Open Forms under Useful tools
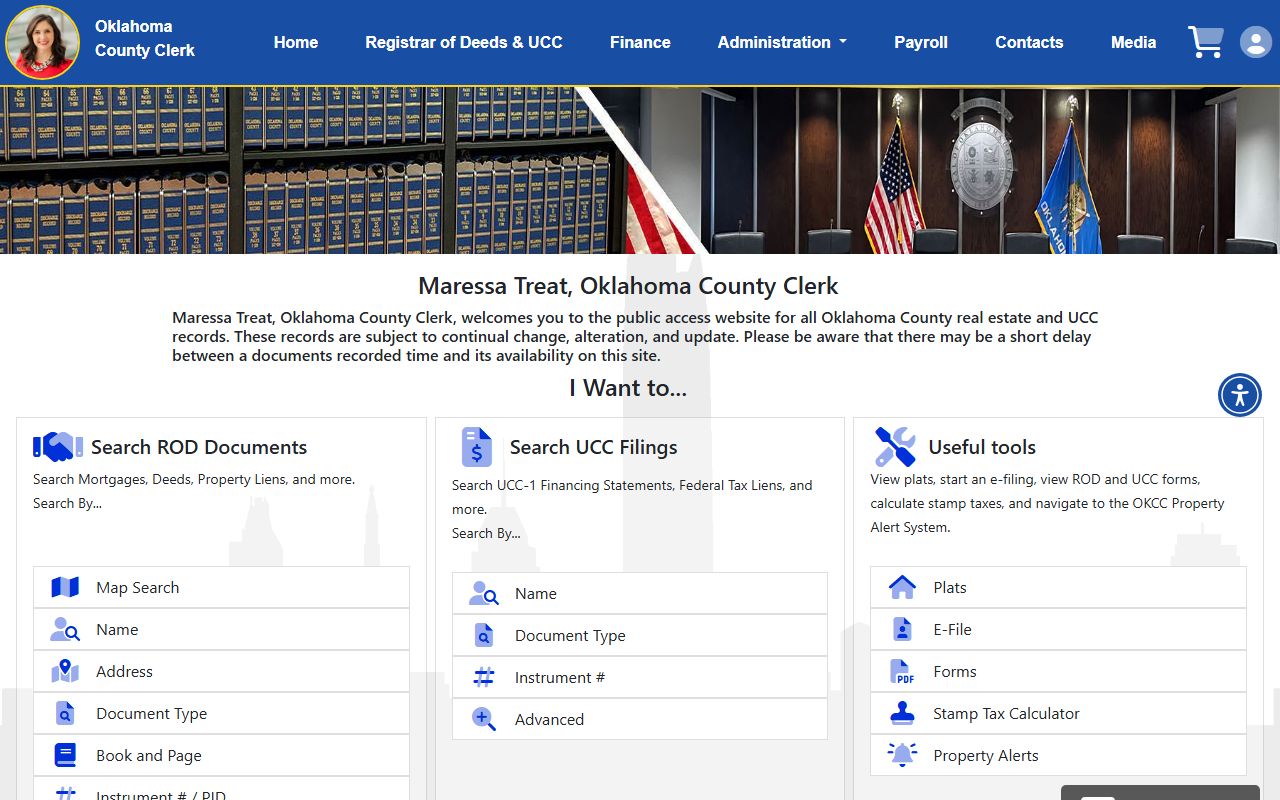This screenshot has width=1280, height=800. (1058, 671)
